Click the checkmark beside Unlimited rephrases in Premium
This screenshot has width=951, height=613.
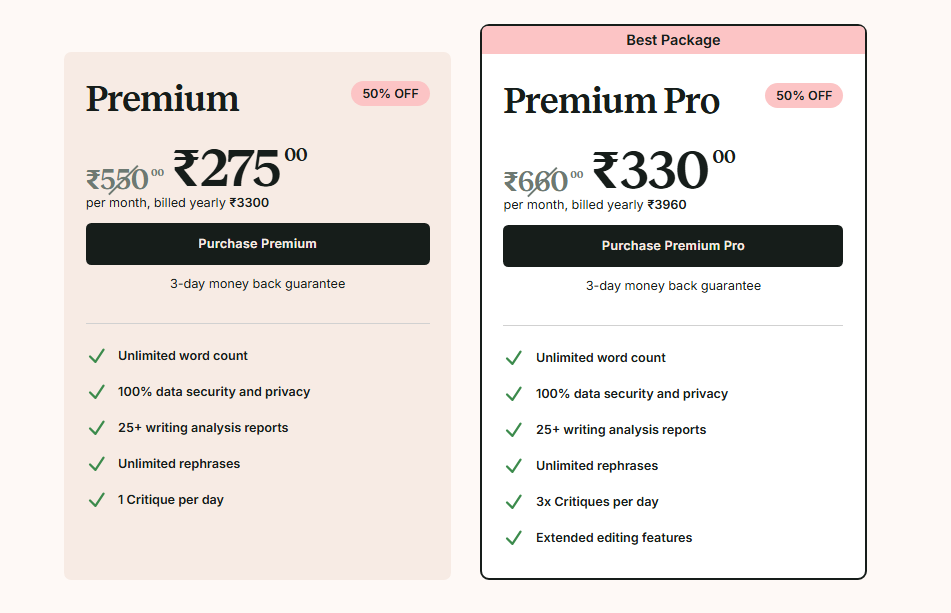tap(97, 464)
